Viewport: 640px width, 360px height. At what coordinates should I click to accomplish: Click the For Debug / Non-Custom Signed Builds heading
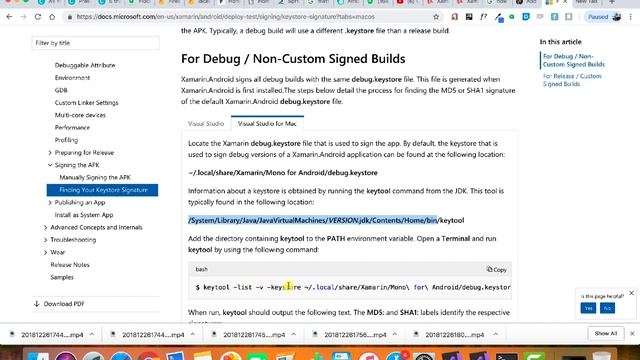point(293,59)
